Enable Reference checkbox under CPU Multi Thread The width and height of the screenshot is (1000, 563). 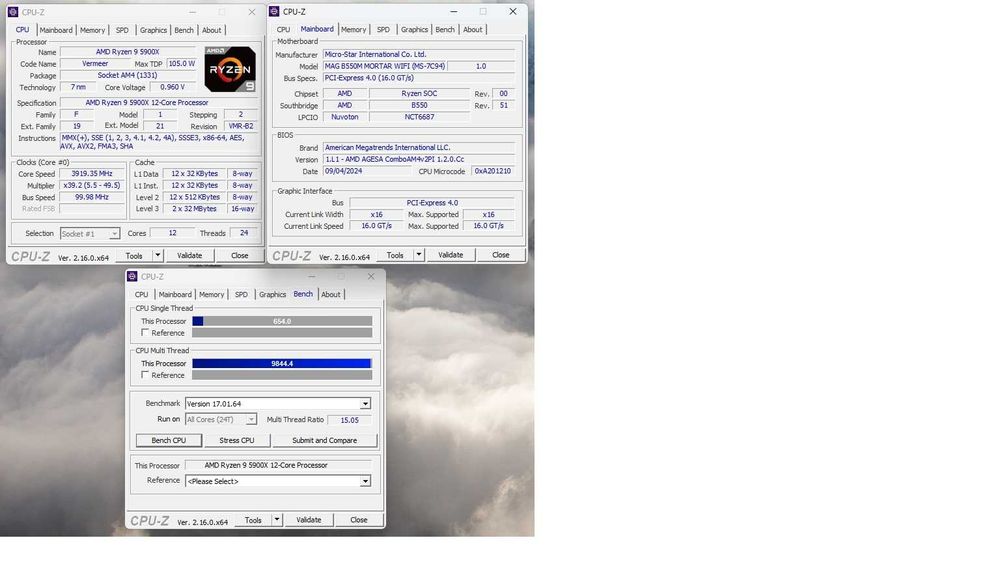click(145, 375)
